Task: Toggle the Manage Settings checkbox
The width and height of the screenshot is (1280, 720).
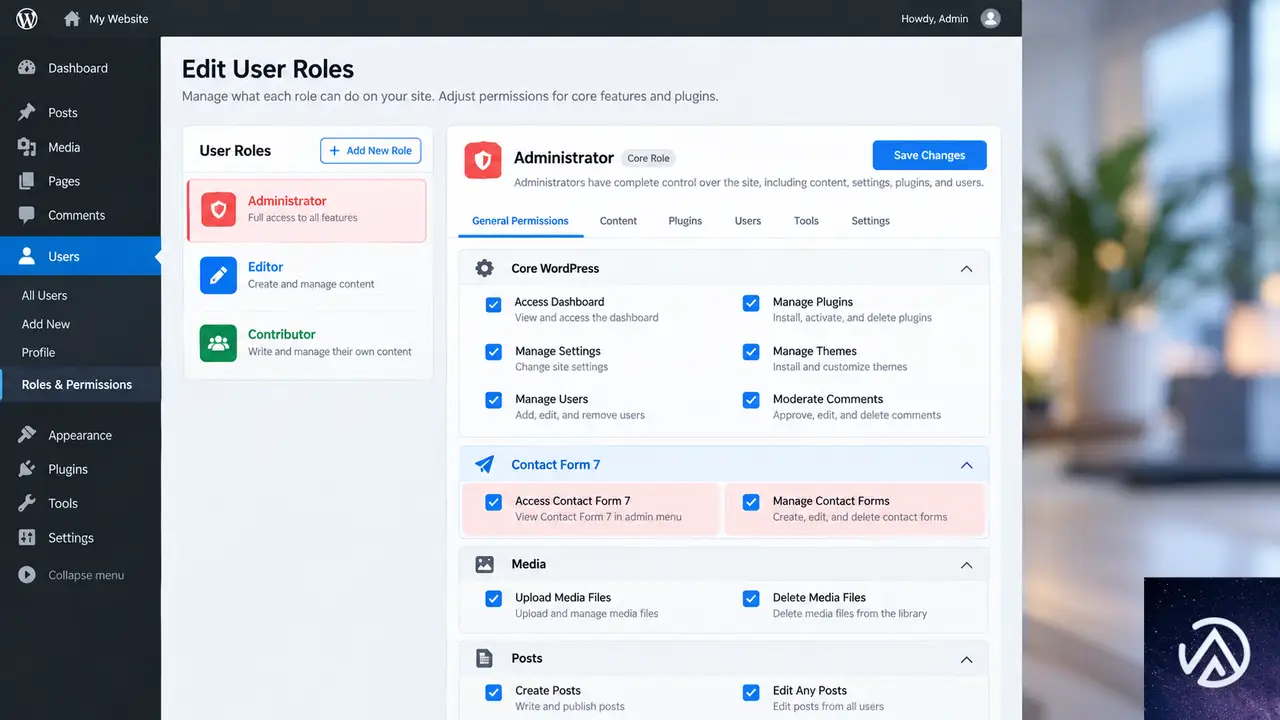Action: [493, 352]
